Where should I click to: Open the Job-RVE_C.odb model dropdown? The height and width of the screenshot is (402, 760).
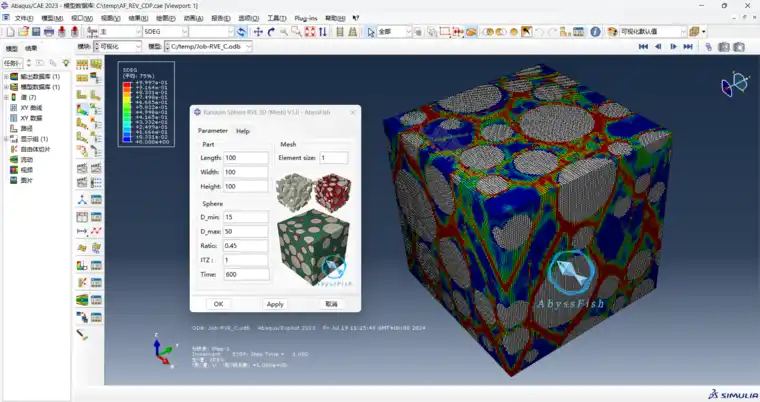coord(208,47)
